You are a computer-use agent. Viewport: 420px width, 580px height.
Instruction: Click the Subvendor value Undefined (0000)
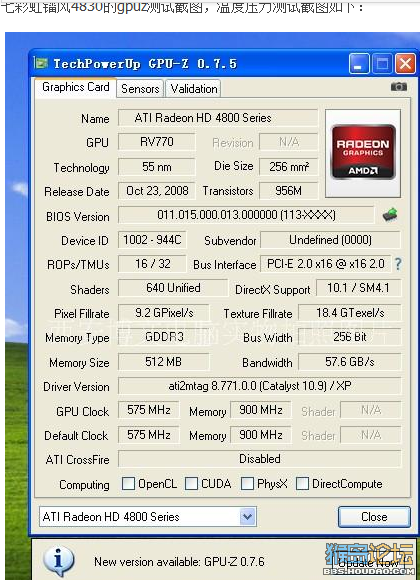(330, 240)
